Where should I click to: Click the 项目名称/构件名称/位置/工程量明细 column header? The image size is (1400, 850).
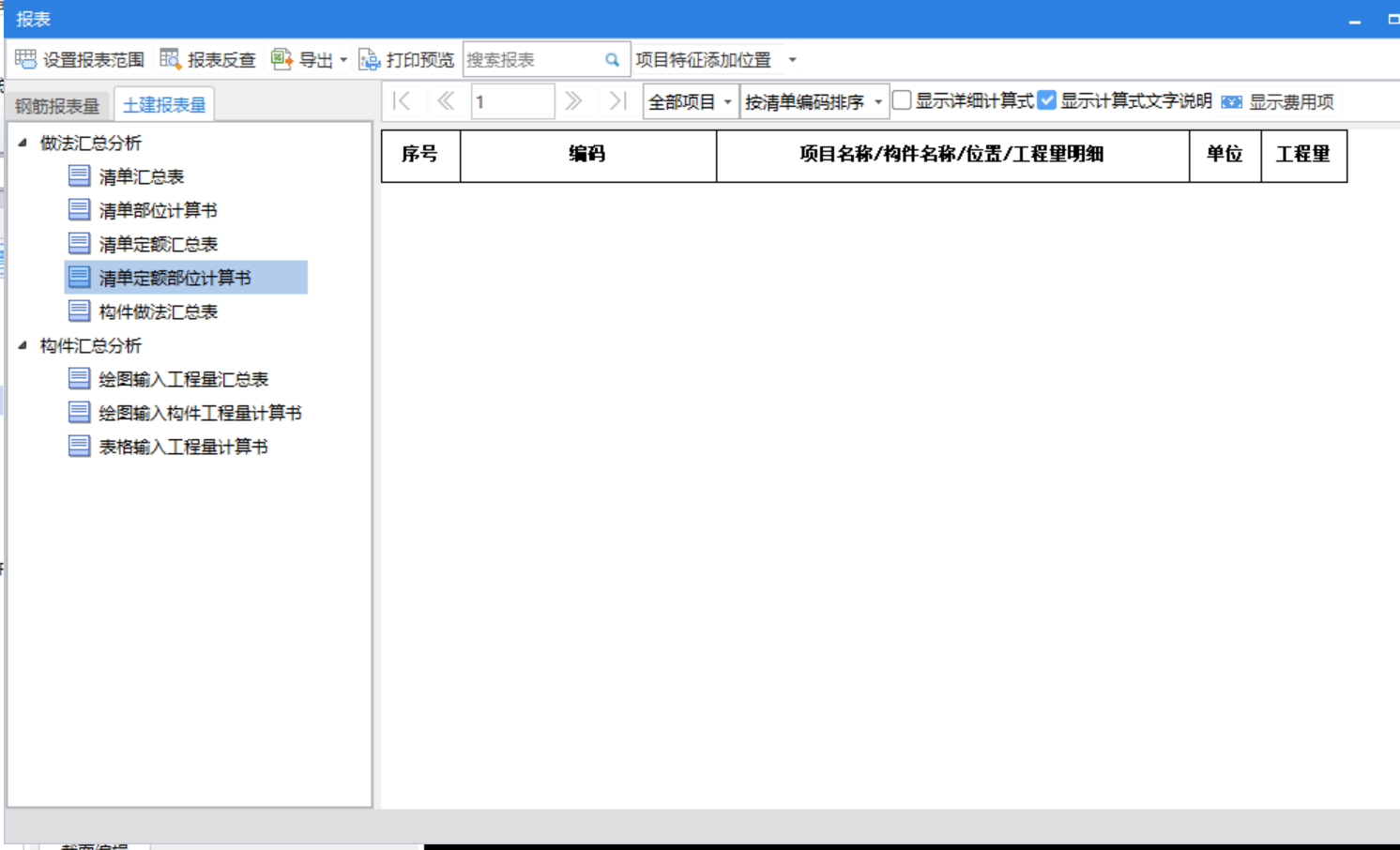pyautogui.click(x=952, y=155)
